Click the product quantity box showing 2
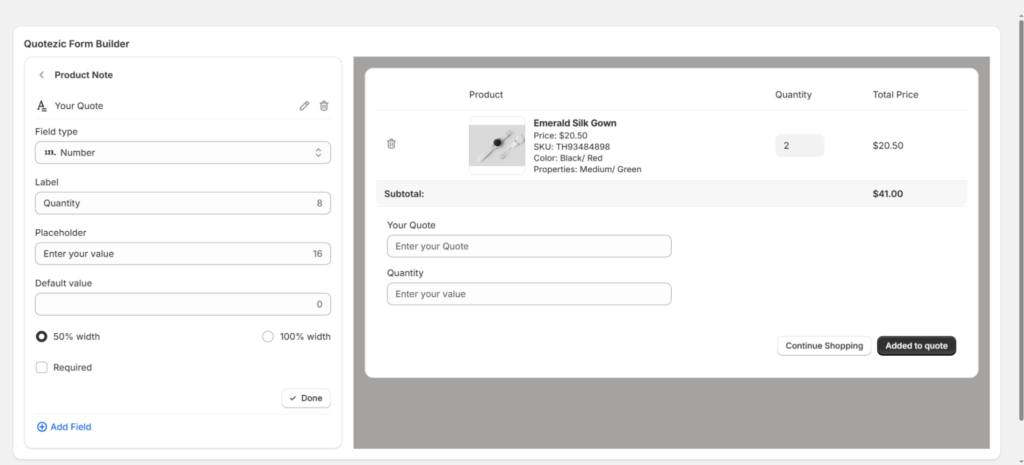 pos(799,146)
